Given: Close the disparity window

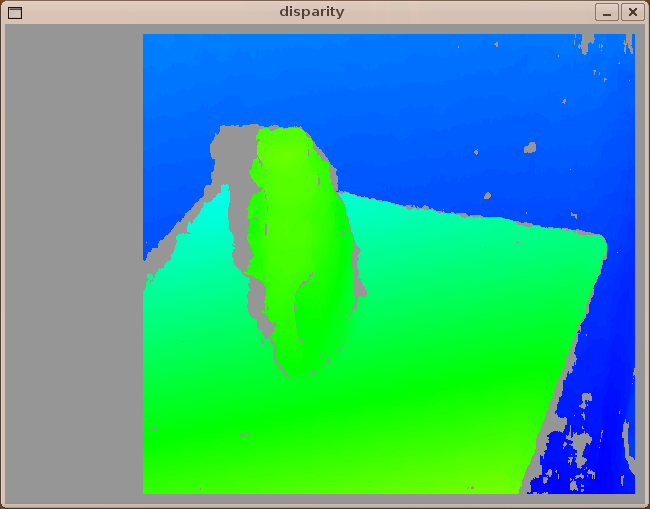Looking at the screenshot, I should tap(632, 12).
